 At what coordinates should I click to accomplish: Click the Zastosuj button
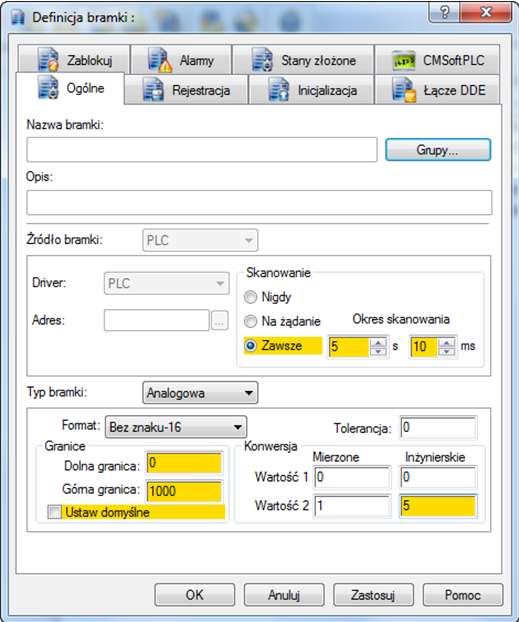pos(373,595)
